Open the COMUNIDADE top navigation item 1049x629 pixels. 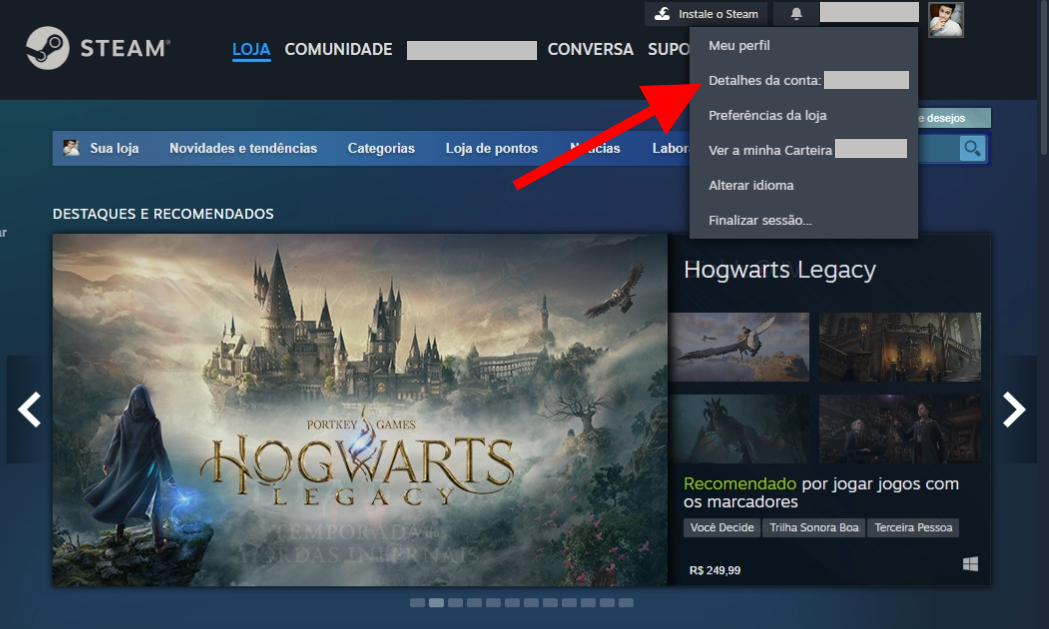pyautogui.click(x=339, y=50)
